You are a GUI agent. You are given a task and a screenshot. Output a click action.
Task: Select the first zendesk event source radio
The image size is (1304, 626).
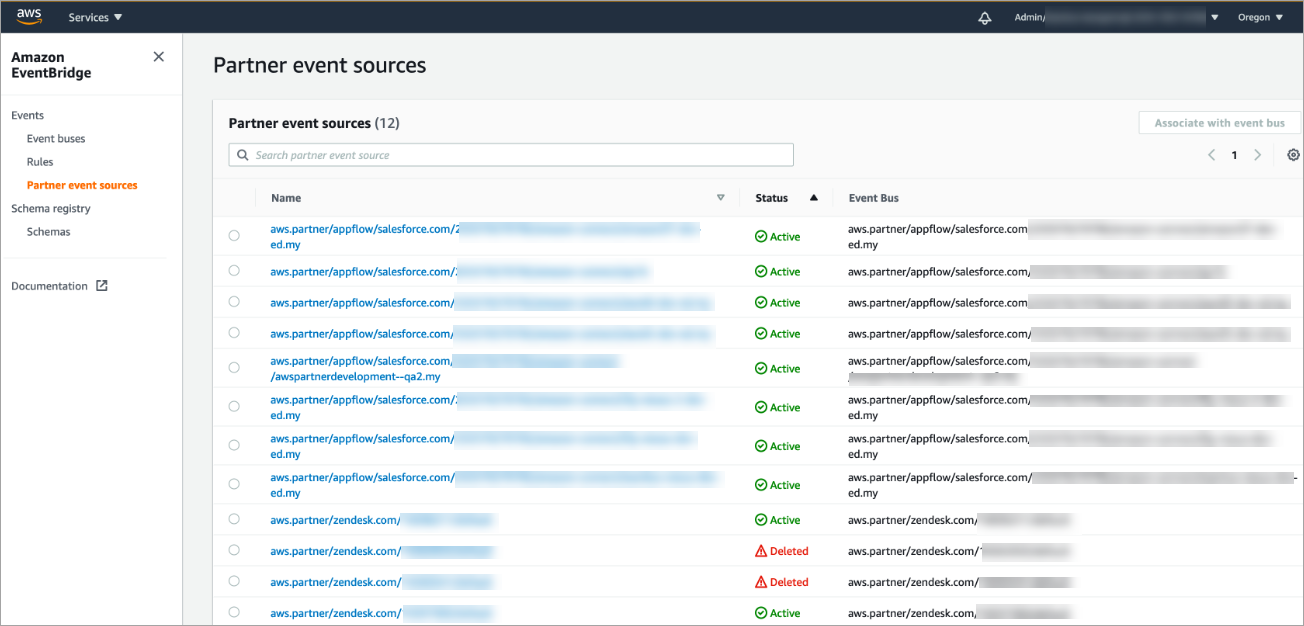[x=234, y=520]
